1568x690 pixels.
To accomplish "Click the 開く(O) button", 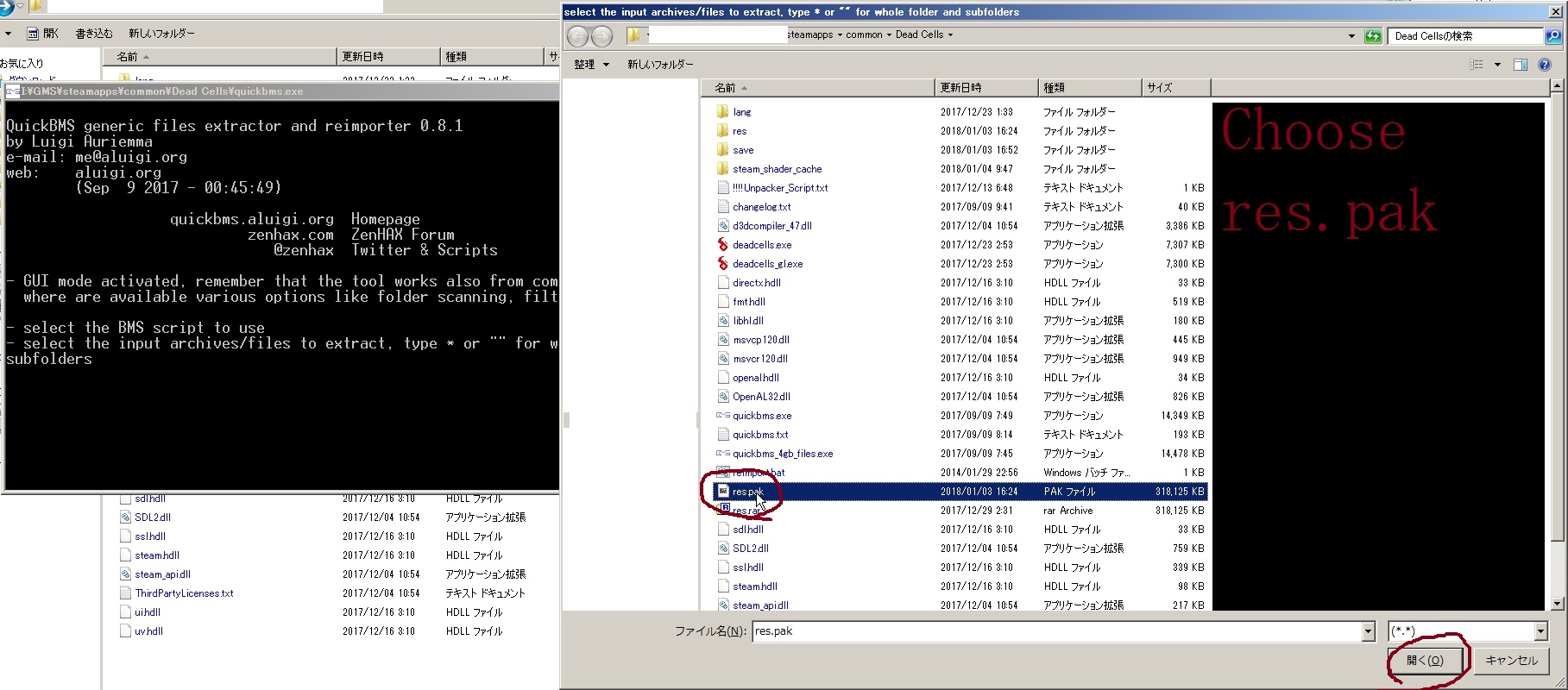I will 1425,661.
